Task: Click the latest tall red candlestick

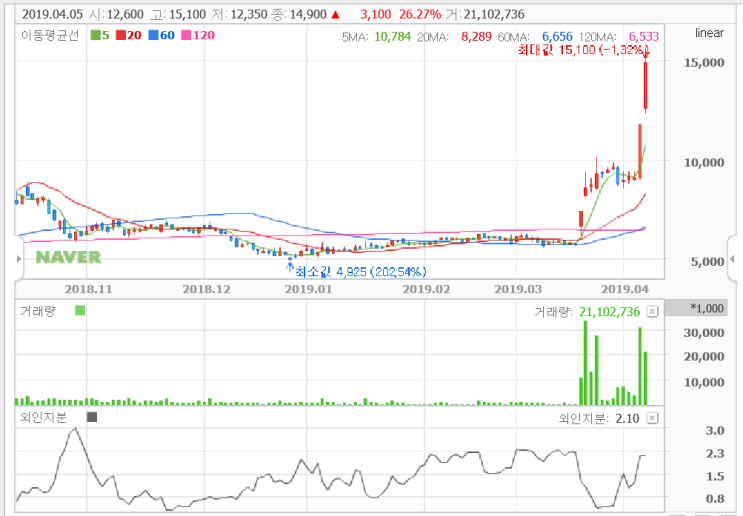Action: (645, 85)
